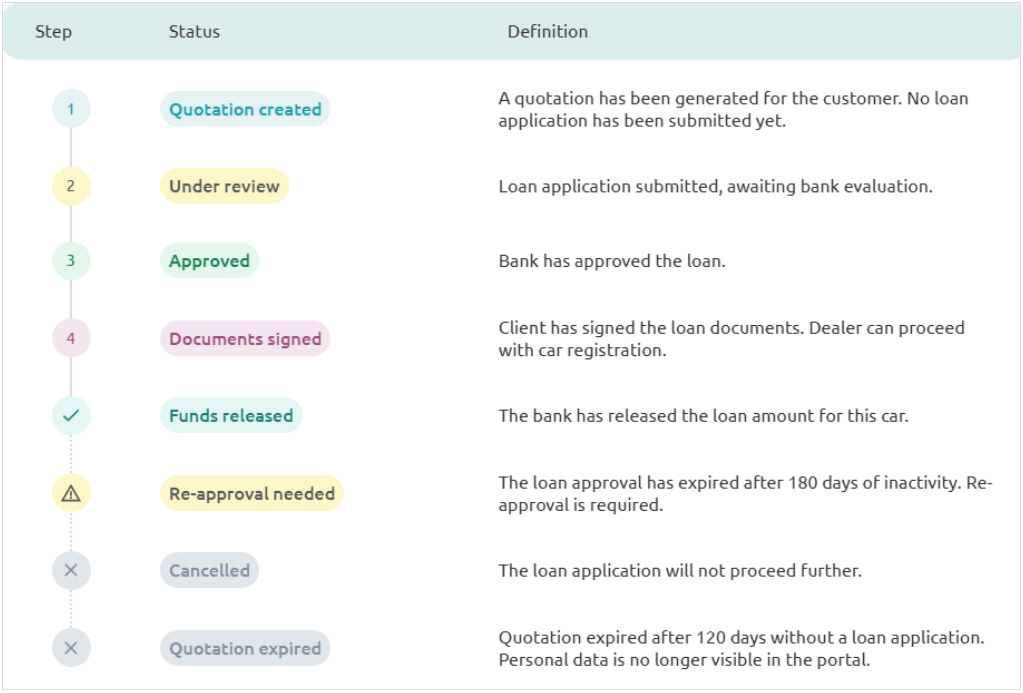1023x693 pixels.
Task: Select the Under review status badge
Action: pyautogui.click(x=224, y=186)
